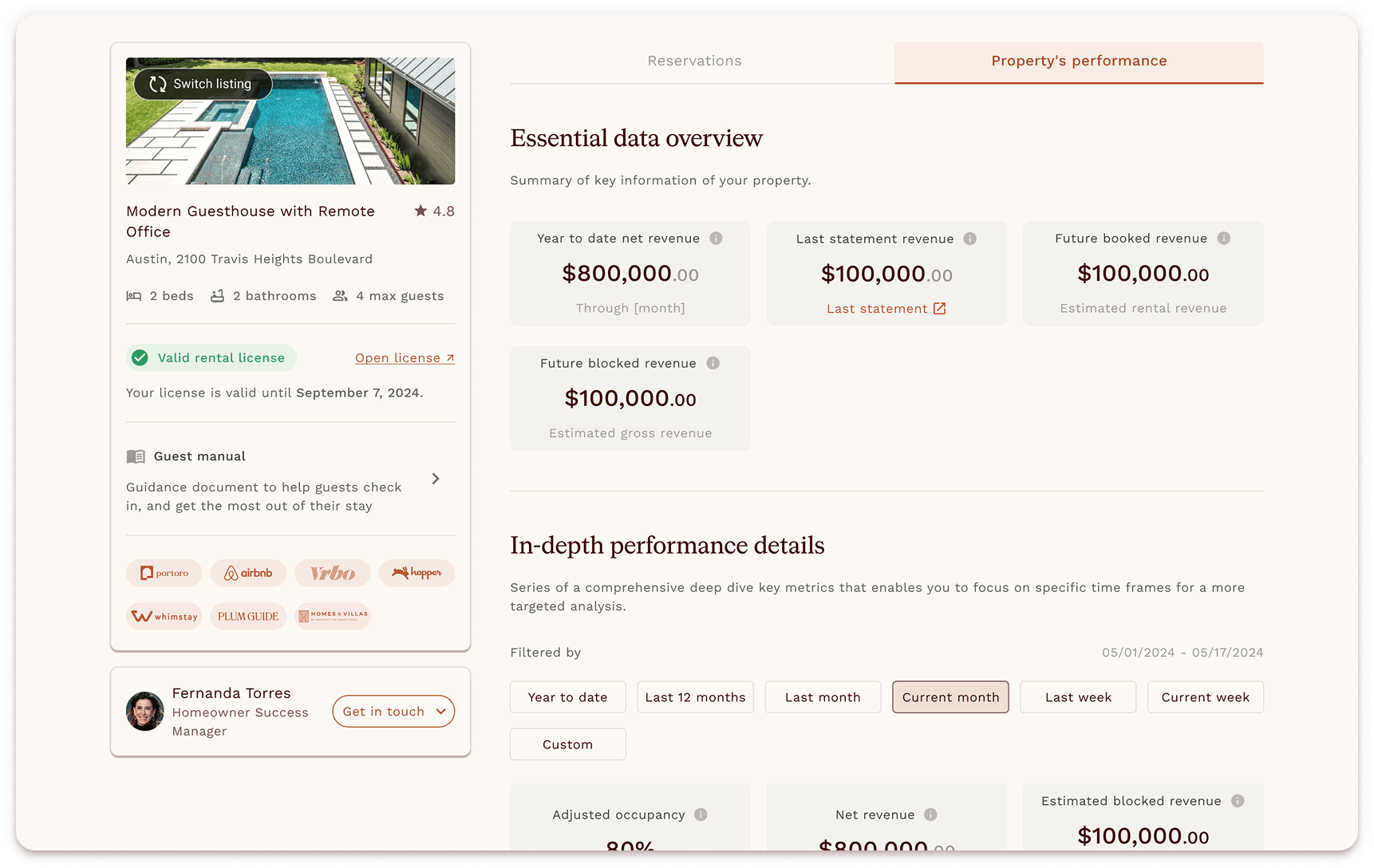Screen dimensions: 1374x868
Task: Filter by Last month
Action: [x=823, y=697]
